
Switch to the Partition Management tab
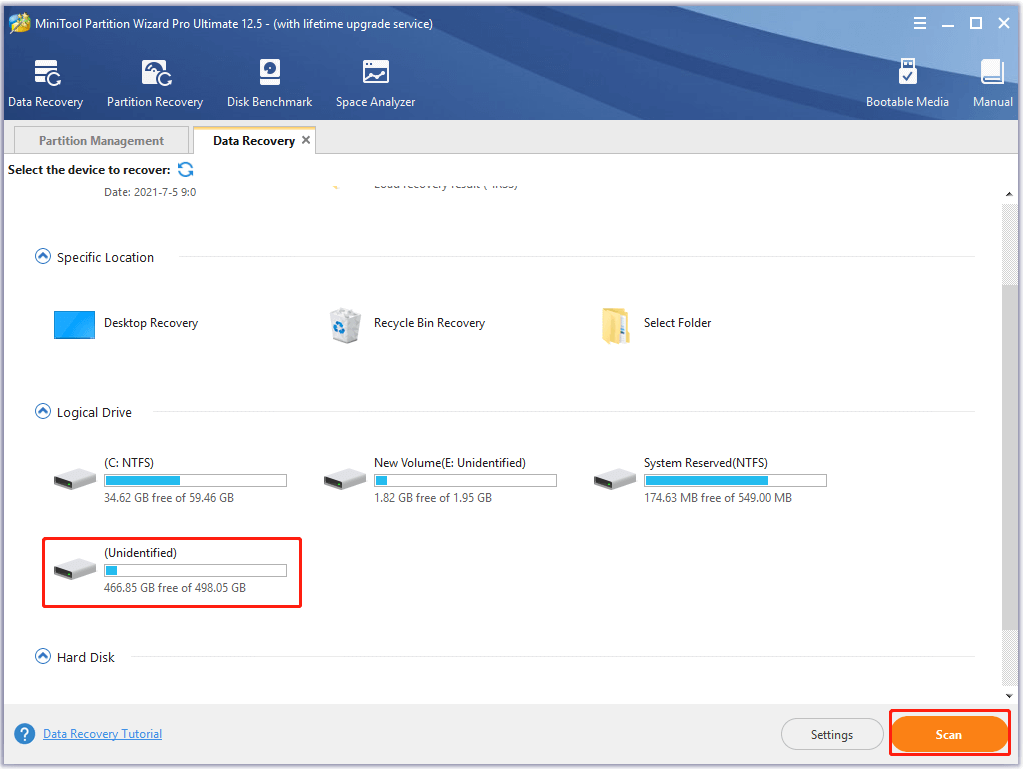[102, 140]
